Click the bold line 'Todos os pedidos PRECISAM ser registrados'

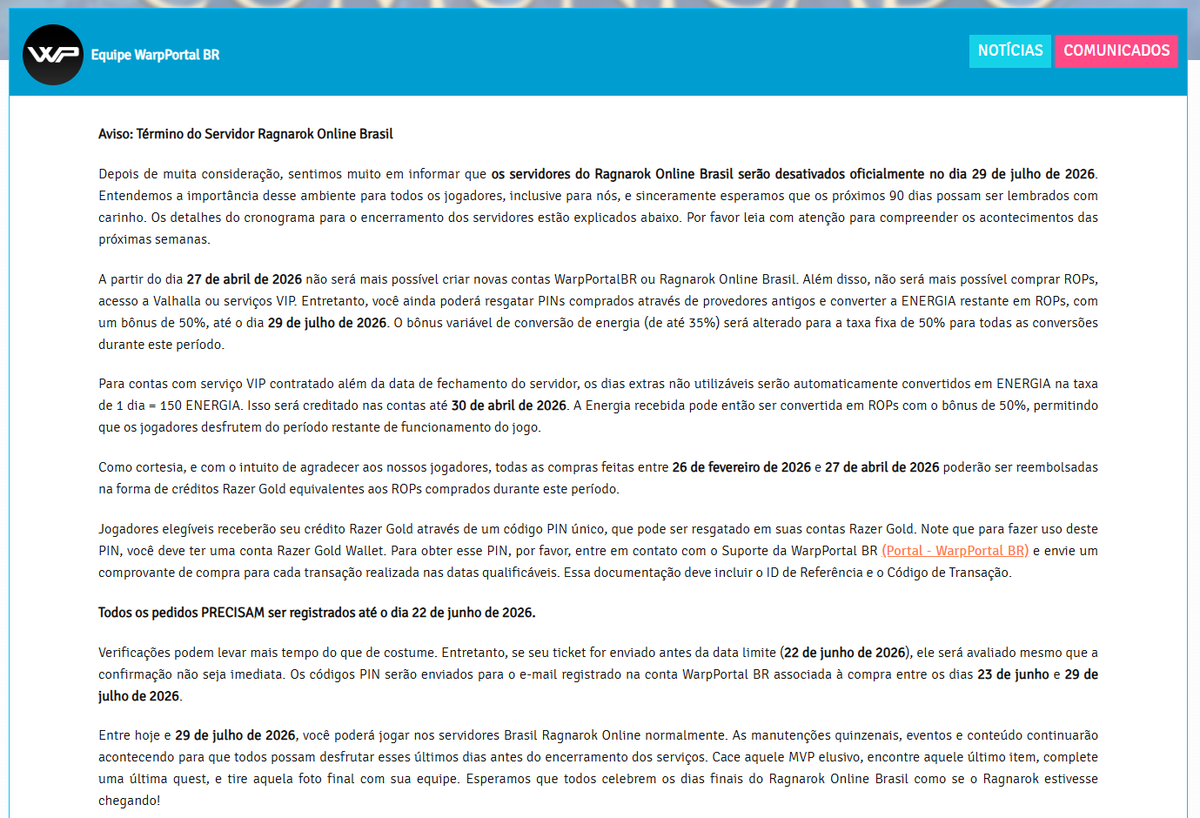(x=317, y=613)
